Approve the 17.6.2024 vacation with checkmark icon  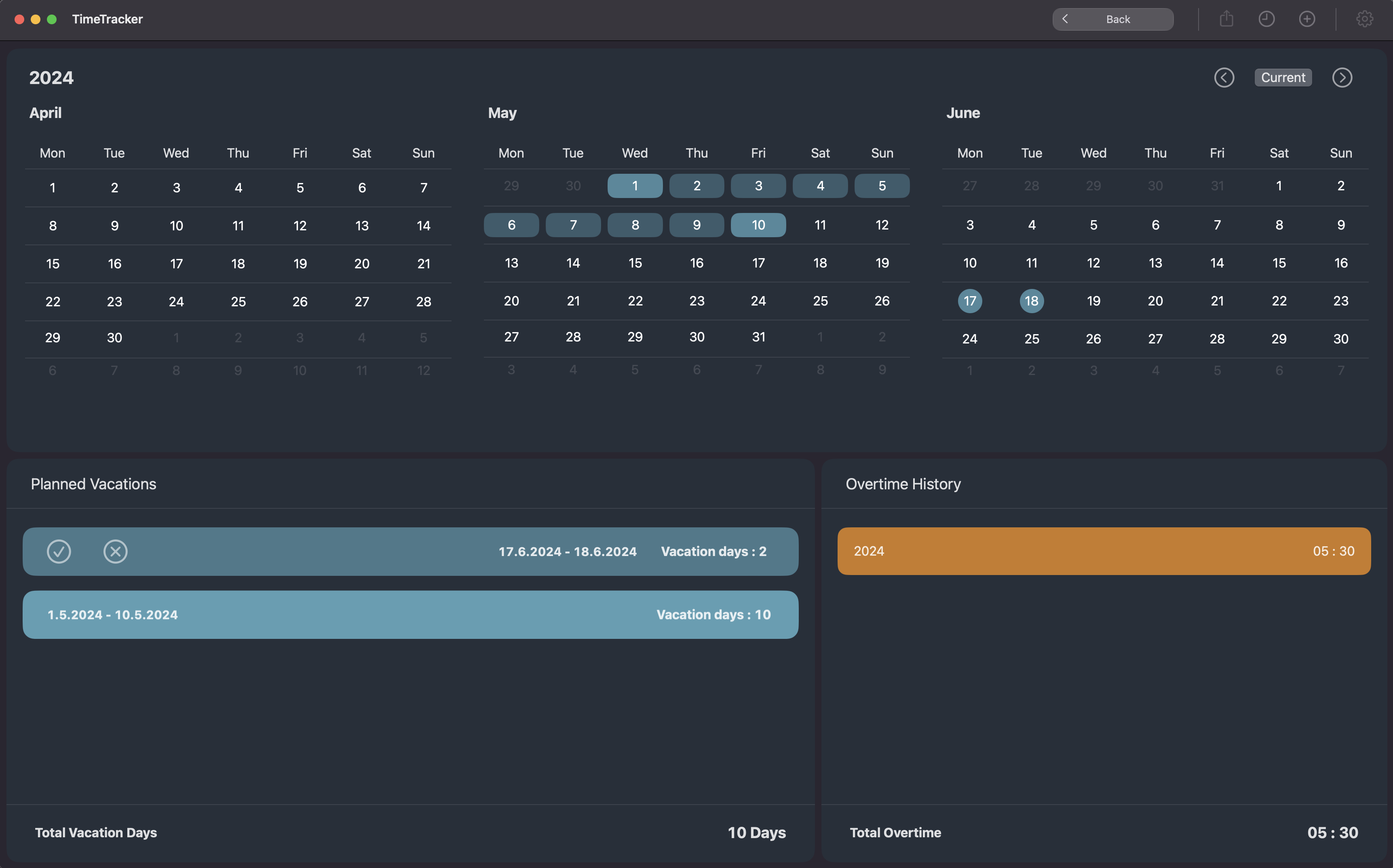pyautogui.click(x=59, y=551)
